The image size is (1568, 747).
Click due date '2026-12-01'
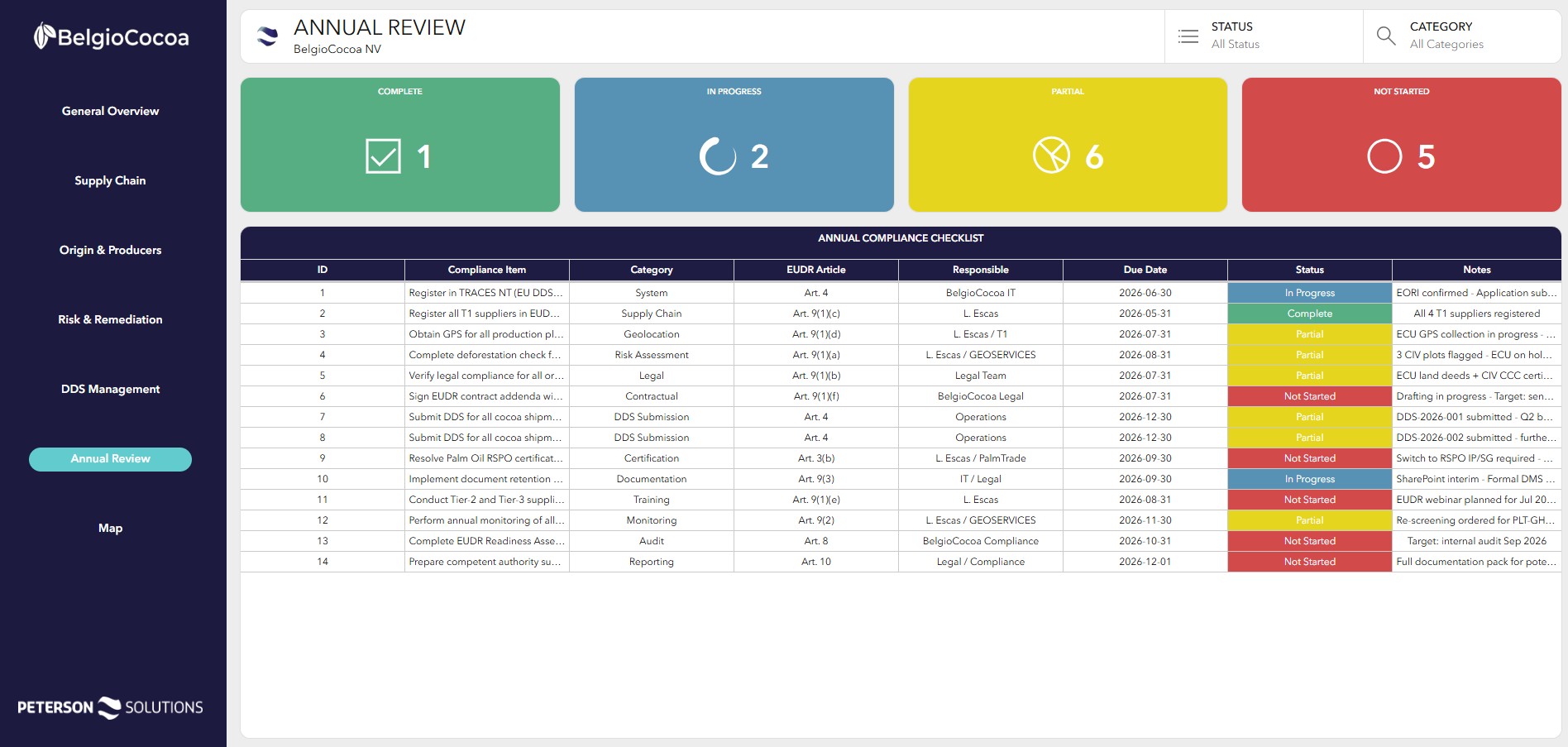coord(1145,562)
